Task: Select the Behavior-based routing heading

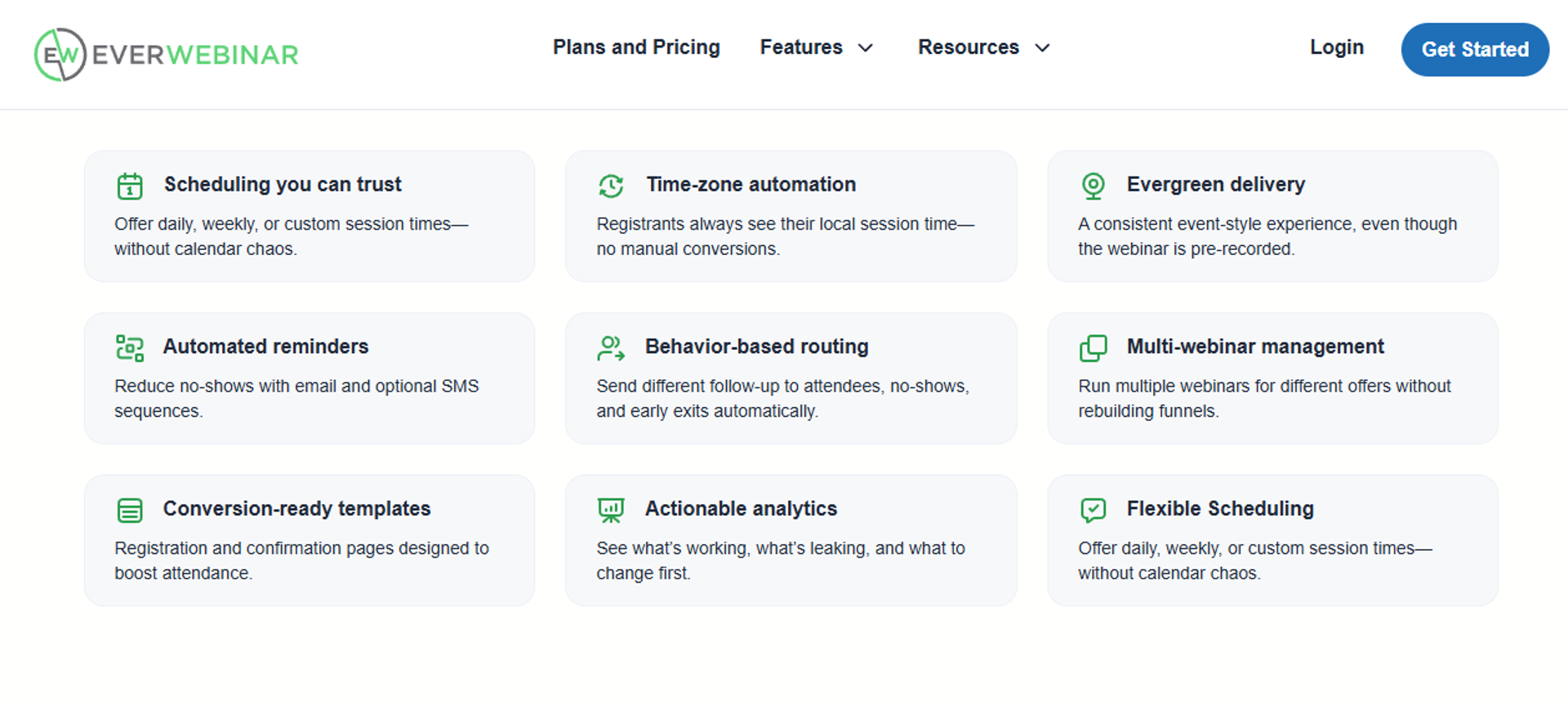Action: pos(757,347)
